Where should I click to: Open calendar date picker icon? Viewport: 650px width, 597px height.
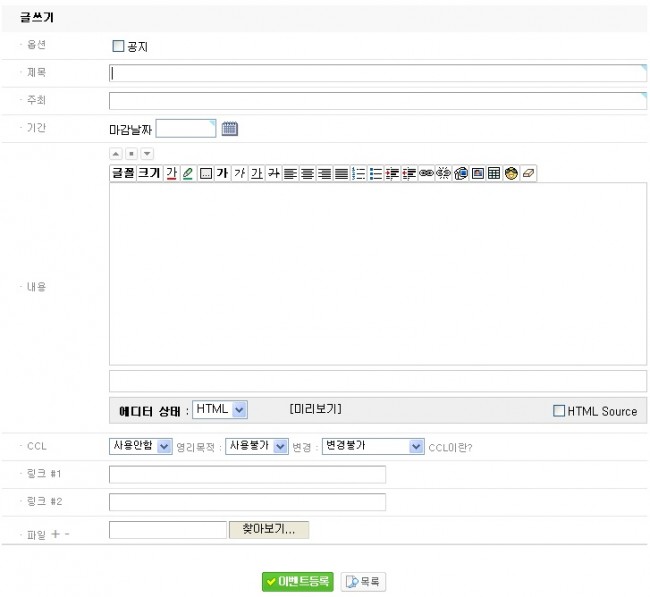(x=230, y=129)
